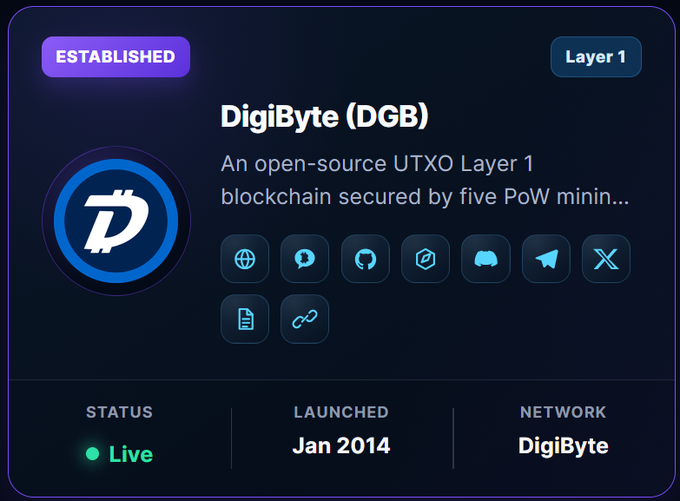
Task: Click the ESTABLISHED badge
Action: [x=116, y=57]
